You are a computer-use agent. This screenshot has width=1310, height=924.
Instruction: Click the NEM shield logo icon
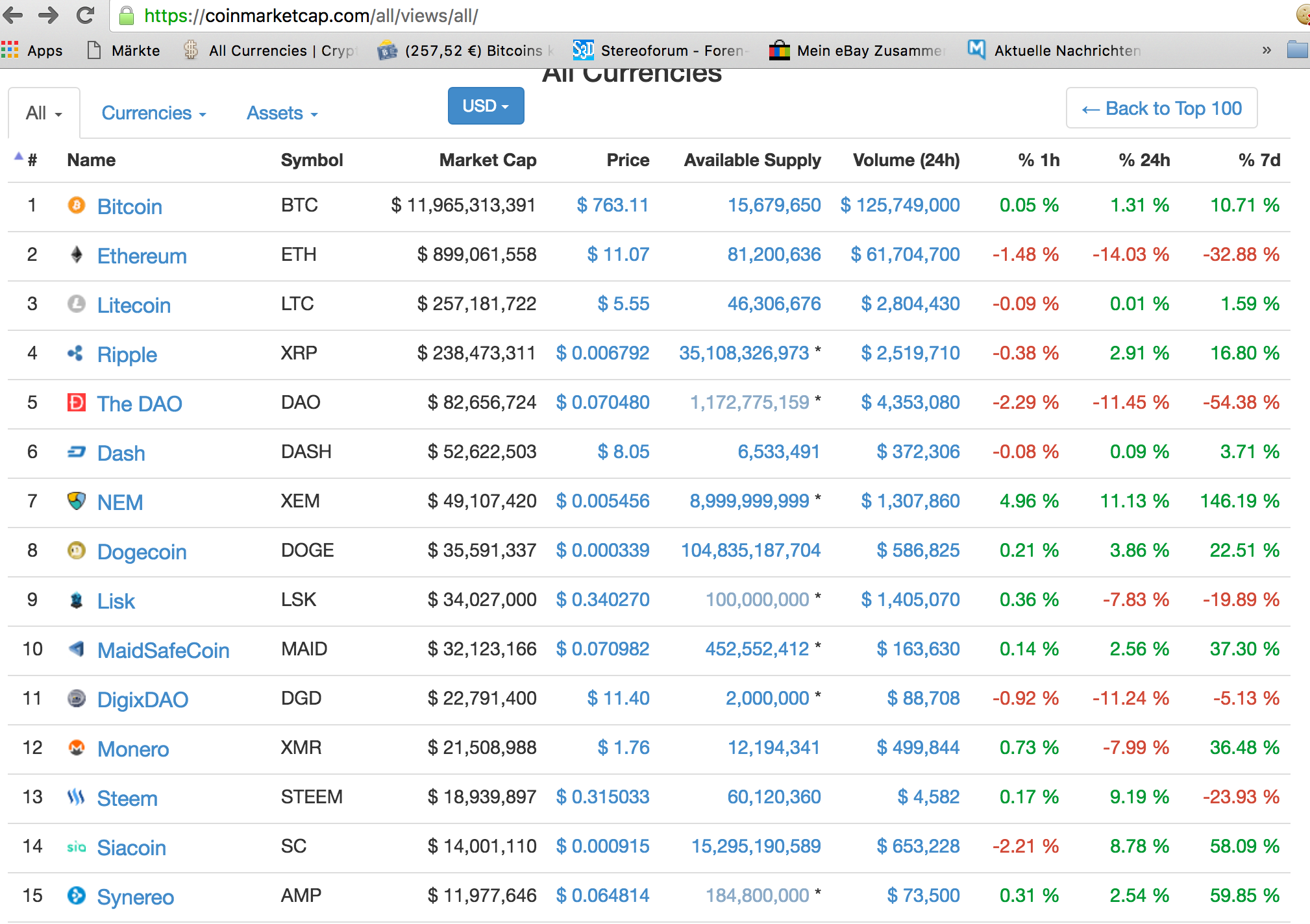point(77,501)
